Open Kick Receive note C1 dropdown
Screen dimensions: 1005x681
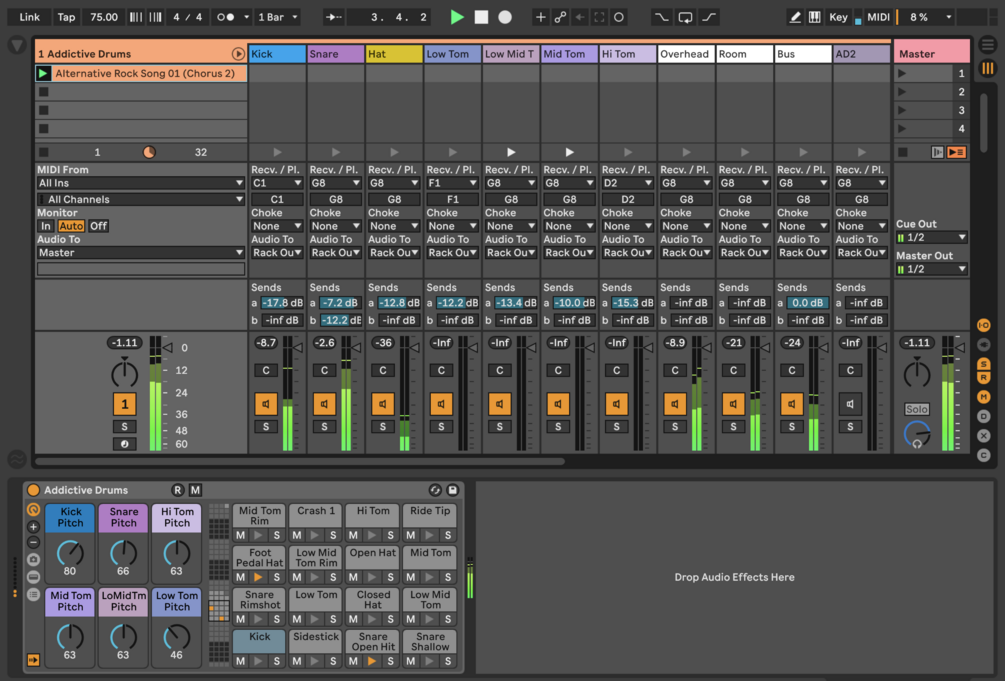tap(277, 183)
